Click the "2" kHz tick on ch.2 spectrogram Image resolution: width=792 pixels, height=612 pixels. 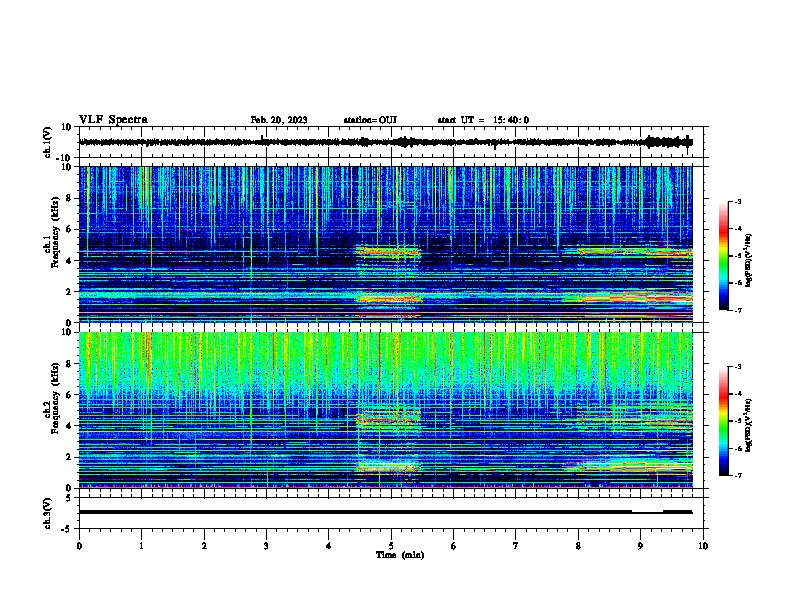tap(69, 457)
